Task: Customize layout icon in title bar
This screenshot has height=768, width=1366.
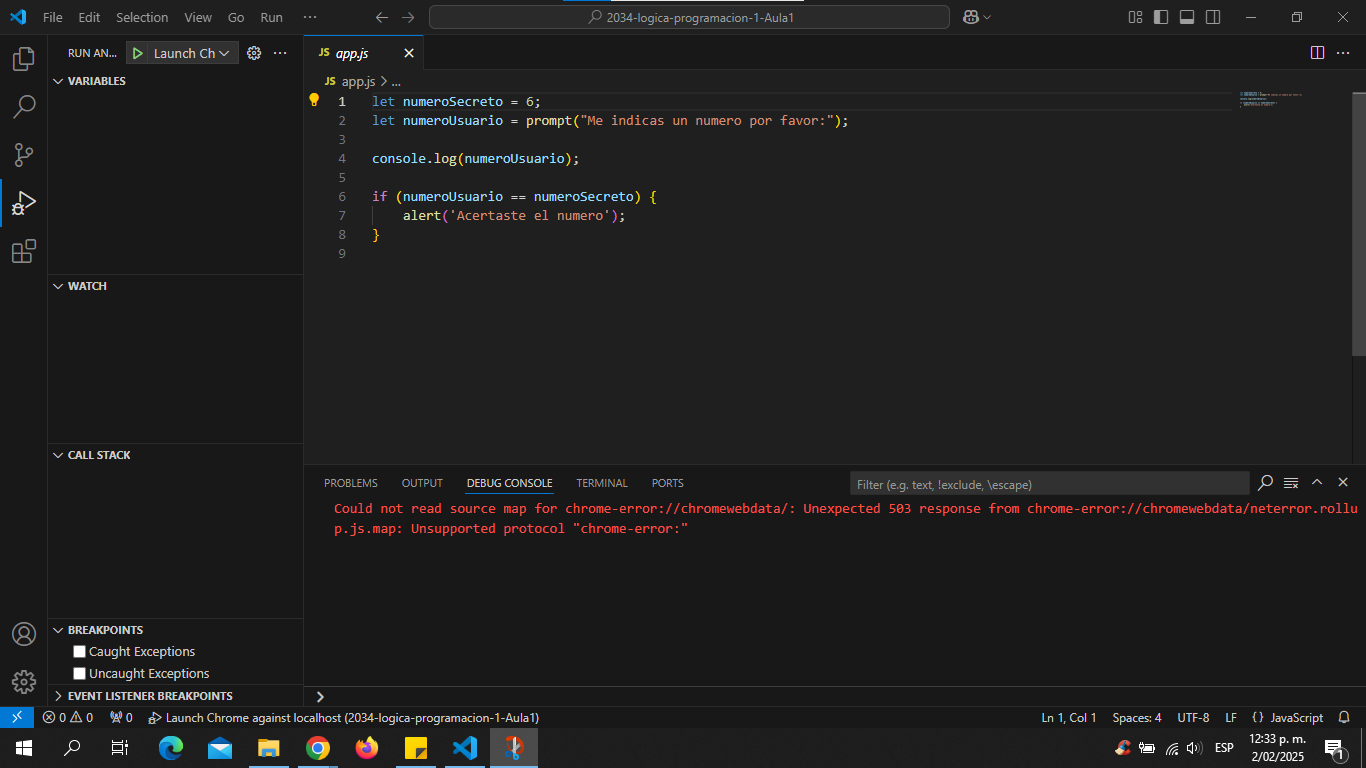Action: pos(1135,17)
